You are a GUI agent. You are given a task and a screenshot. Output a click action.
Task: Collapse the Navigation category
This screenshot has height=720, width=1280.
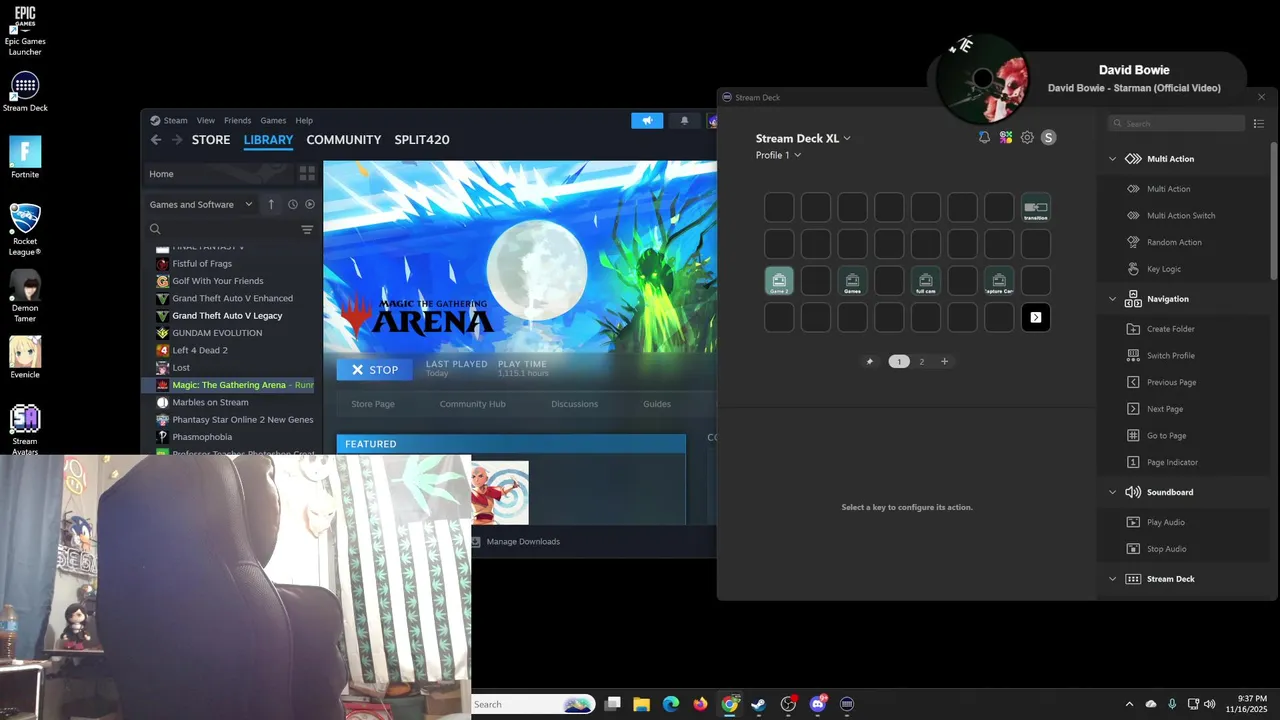[1112, 299]
